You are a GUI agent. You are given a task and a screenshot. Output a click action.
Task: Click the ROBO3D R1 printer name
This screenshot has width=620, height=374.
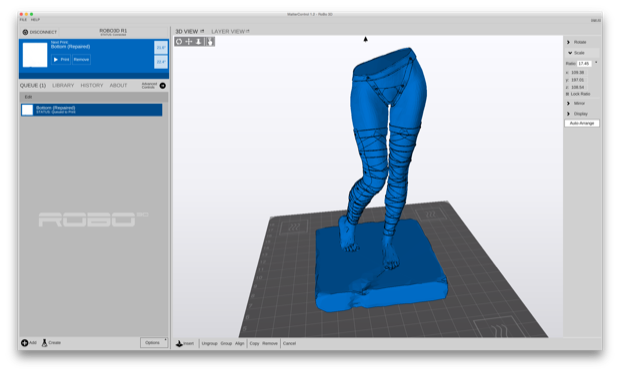click(x=113, y=30)
